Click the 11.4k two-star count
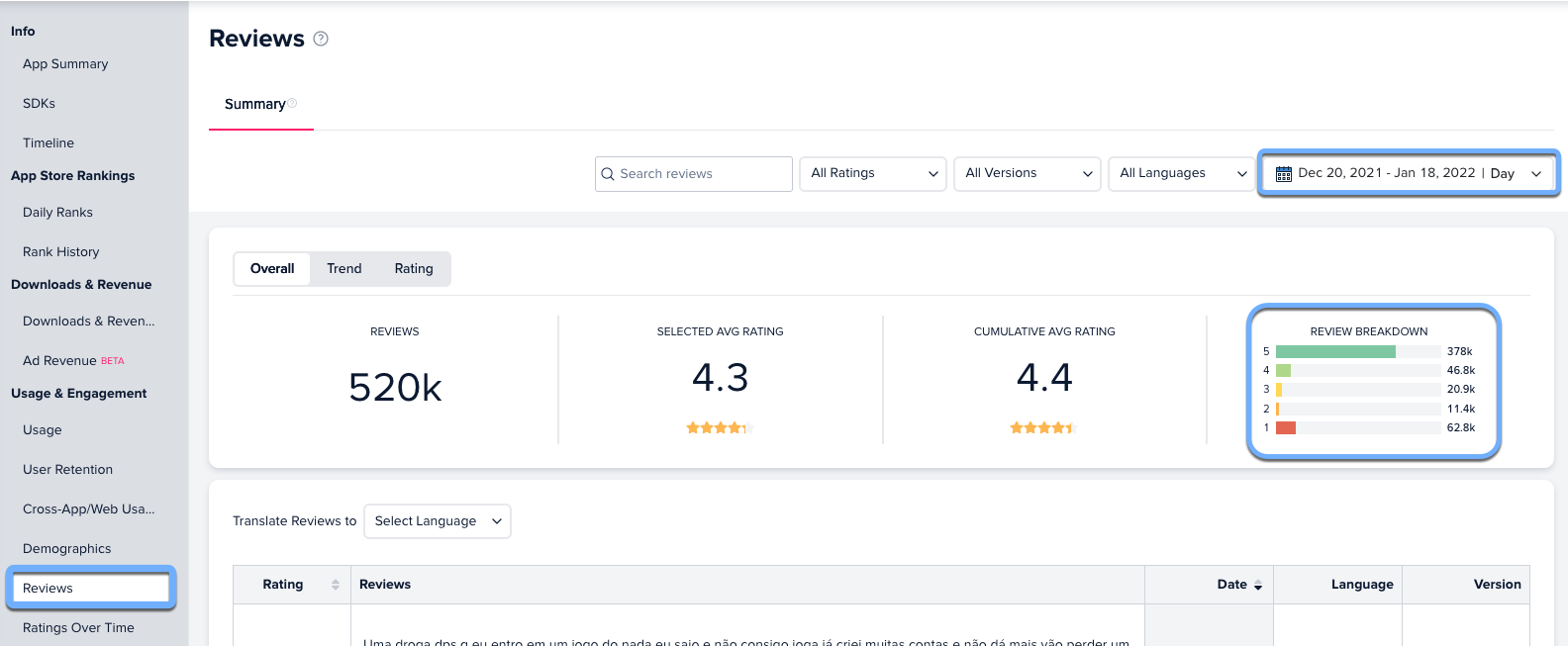 coord(1461,409)
